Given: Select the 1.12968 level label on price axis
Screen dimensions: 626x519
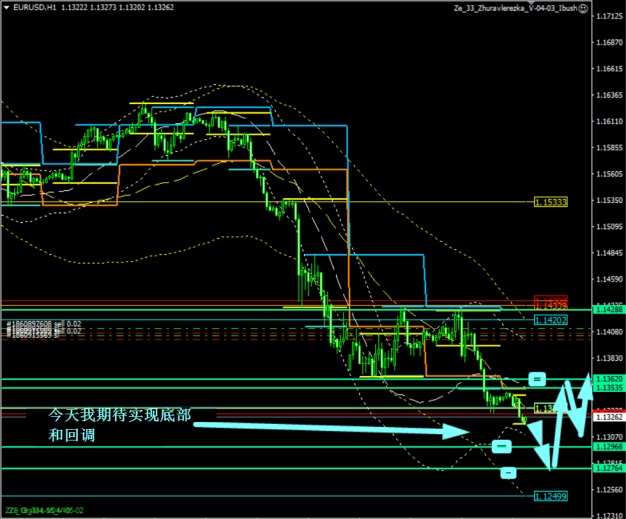Looking at the screenshot, I should click(608, 447).
